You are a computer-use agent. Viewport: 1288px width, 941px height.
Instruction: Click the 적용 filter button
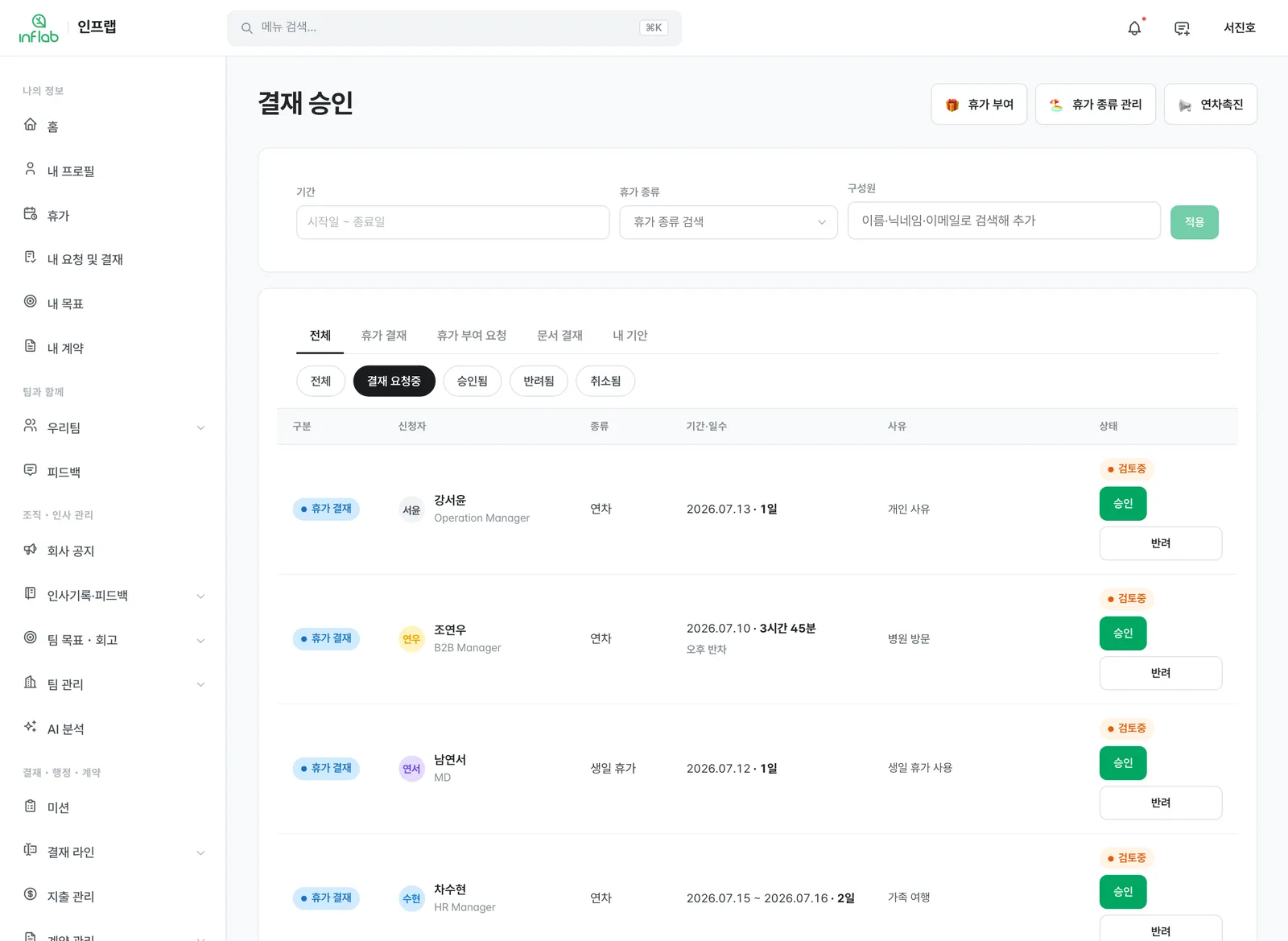(x=1195, y=222)
